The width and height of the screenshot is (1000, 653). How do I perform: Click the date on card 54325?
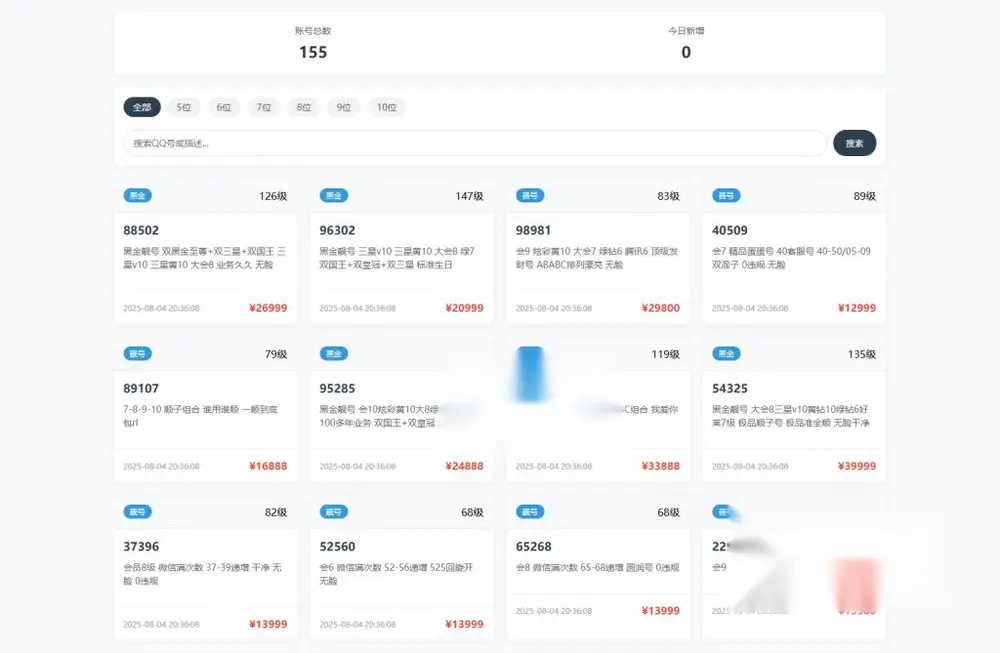(x=750, y=466)
